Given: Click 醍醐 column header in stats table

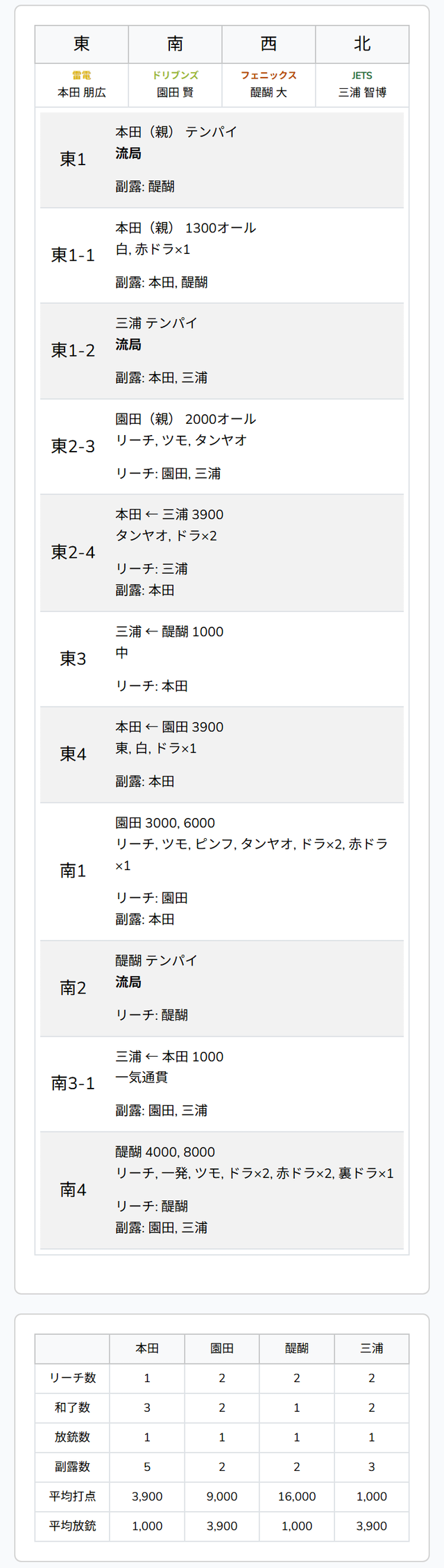Looking at the screenshot, I should point(297,1348).
